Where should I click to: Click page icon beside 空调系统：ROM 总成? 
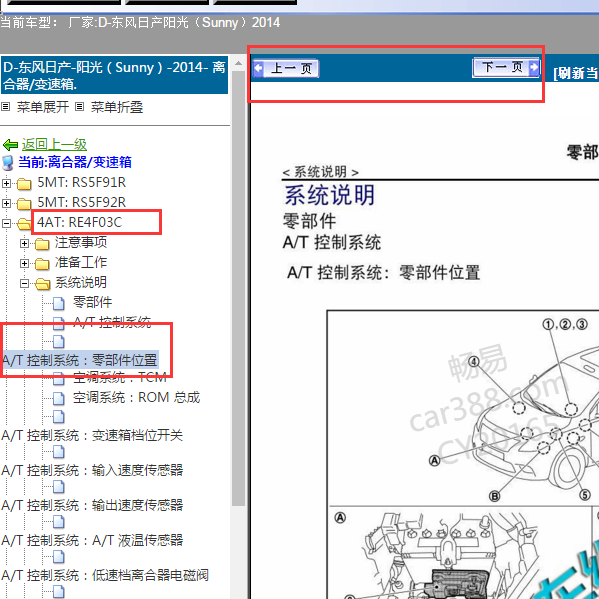(58, 398)
